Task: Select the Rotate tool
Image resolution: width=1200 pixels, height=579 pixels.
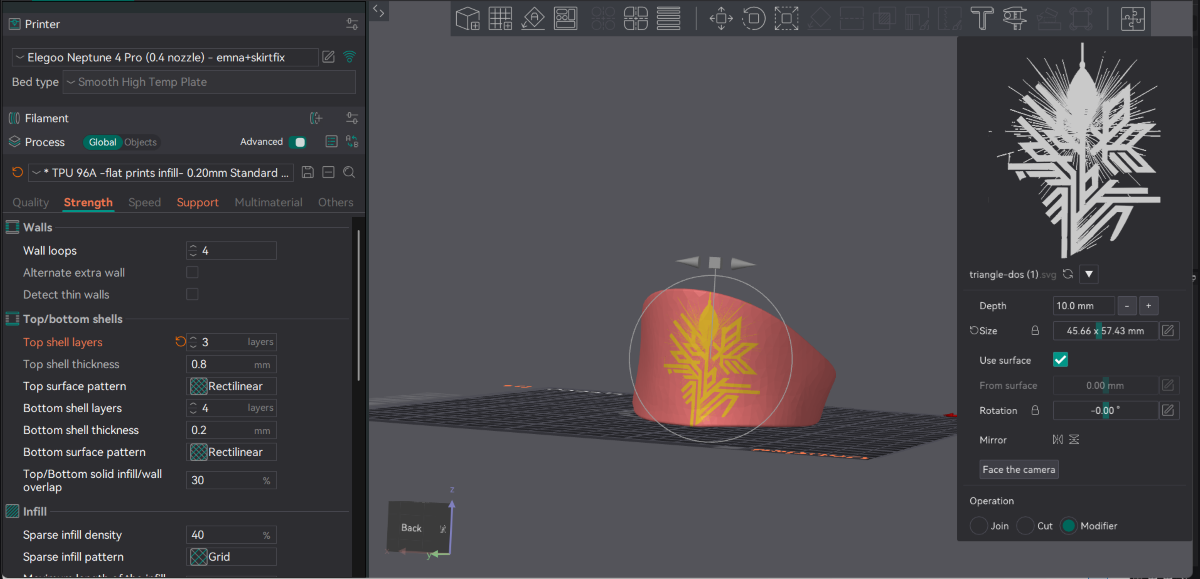Action: pyautogui.click(x=753, y=18)
